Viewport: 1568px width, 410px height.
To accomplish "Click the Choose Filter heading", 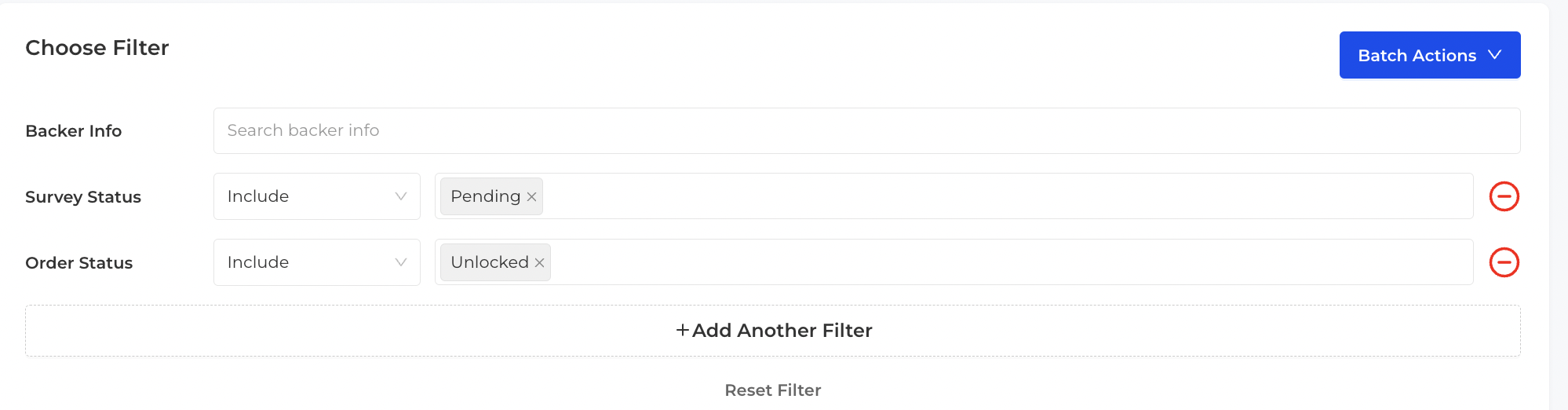I will 97,48.
